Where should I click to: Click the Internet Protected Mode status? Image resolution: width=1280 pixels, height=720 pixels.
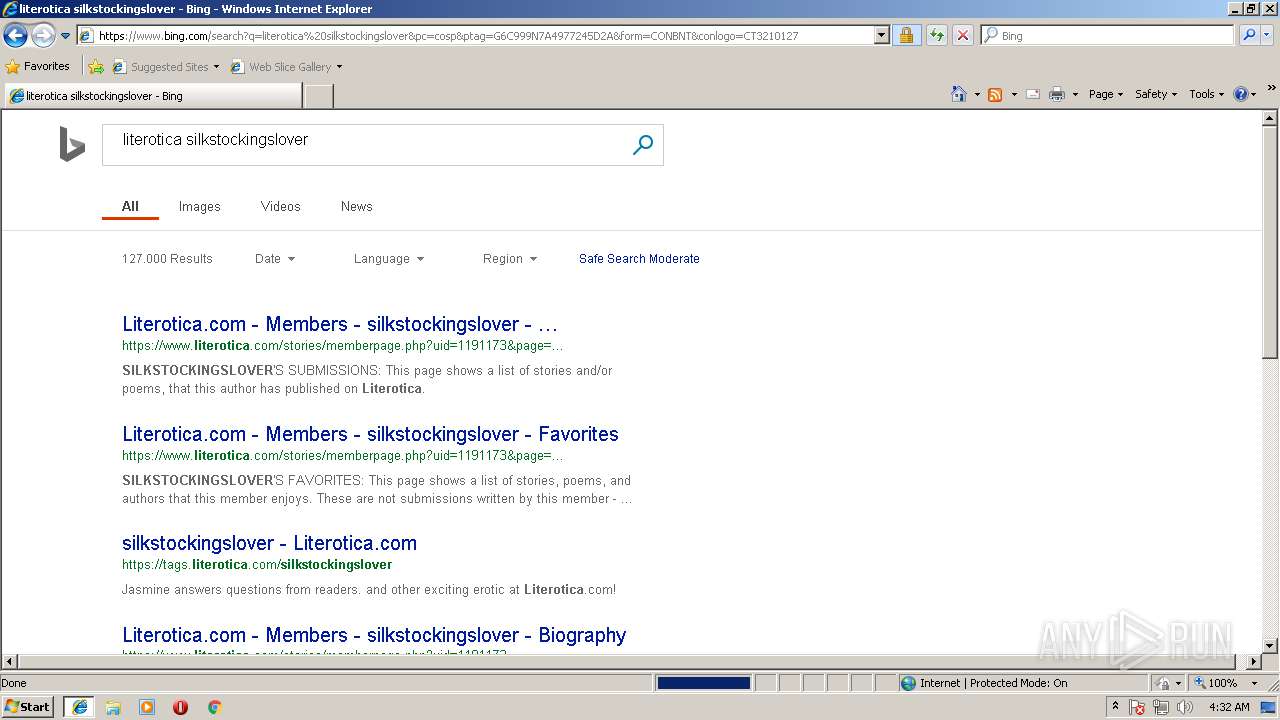(x=984, y=683)
